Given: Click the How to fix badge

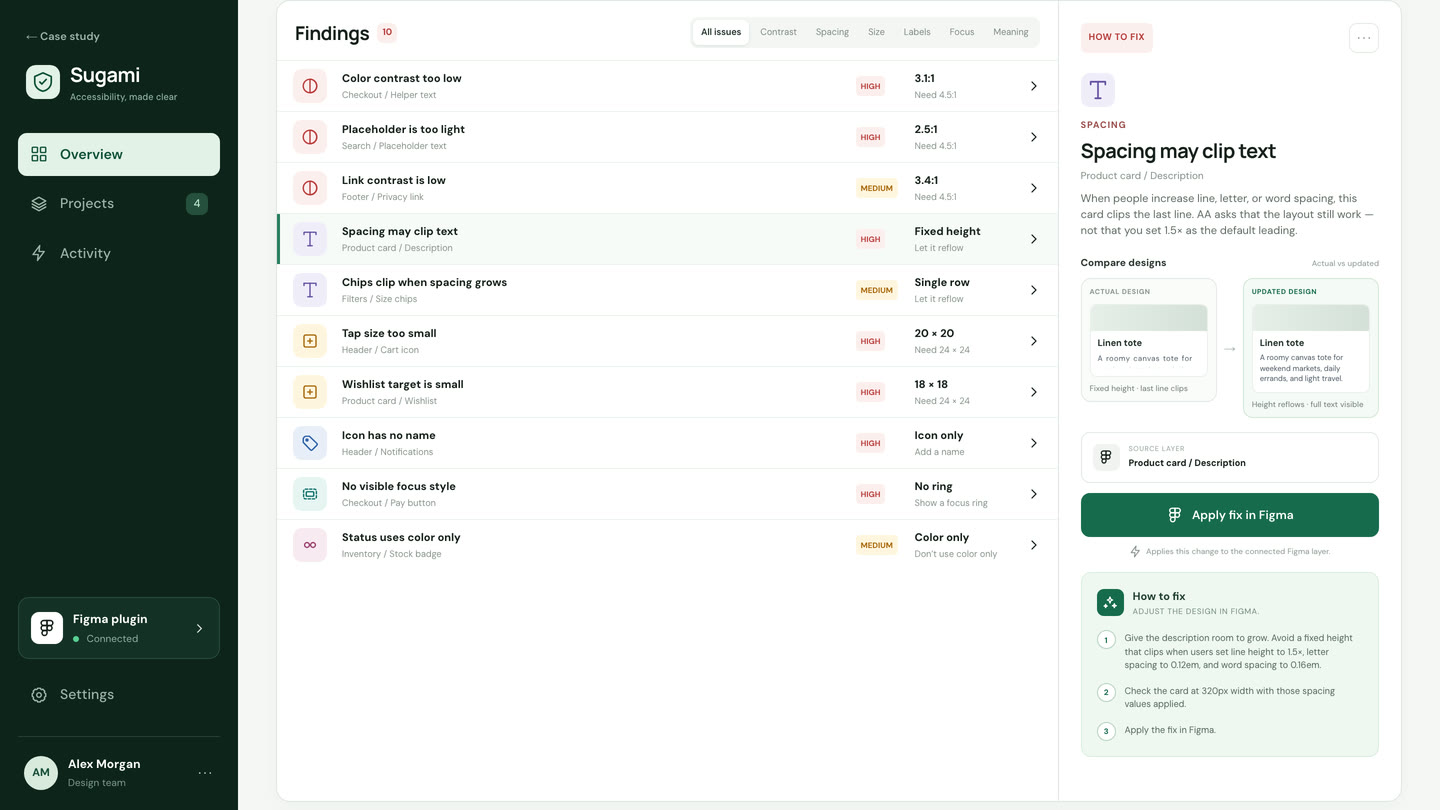Looking at the screenshot, I should 1116,37.
